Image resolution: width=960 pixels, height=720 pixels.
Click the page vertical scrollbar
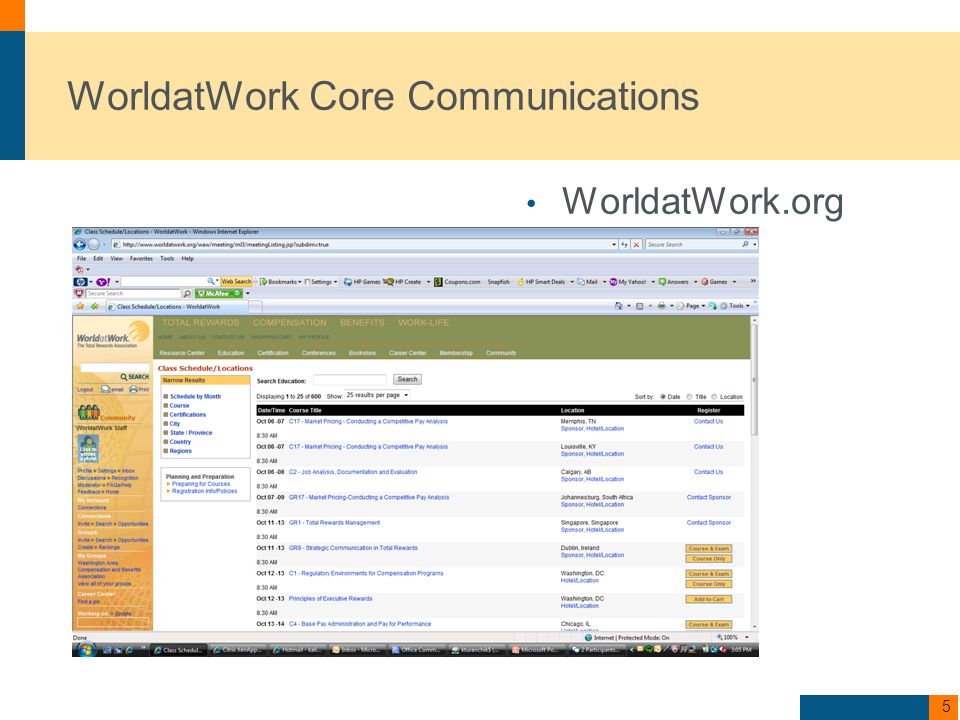[x=754, y=473]
